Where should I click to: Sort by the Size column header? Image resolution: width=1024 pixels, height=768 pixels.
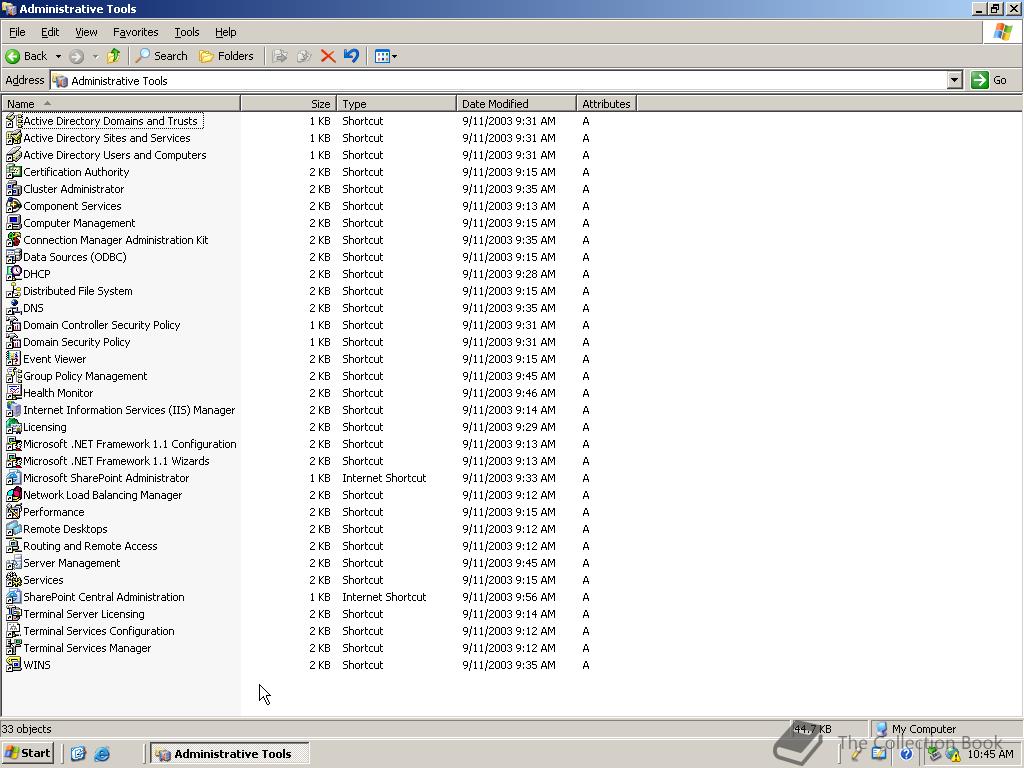coord(289,103)
